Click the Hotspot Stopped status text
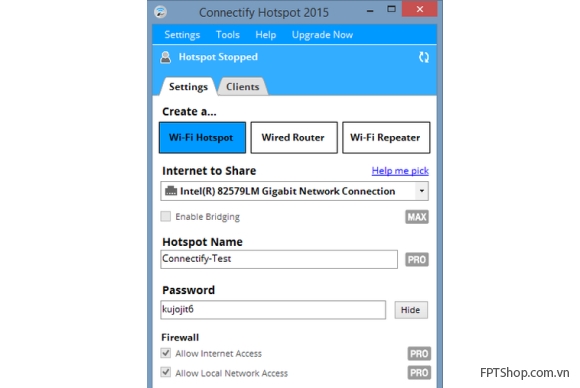The height and width of the screenshot is (388, 580). click(x=218, y=57)
